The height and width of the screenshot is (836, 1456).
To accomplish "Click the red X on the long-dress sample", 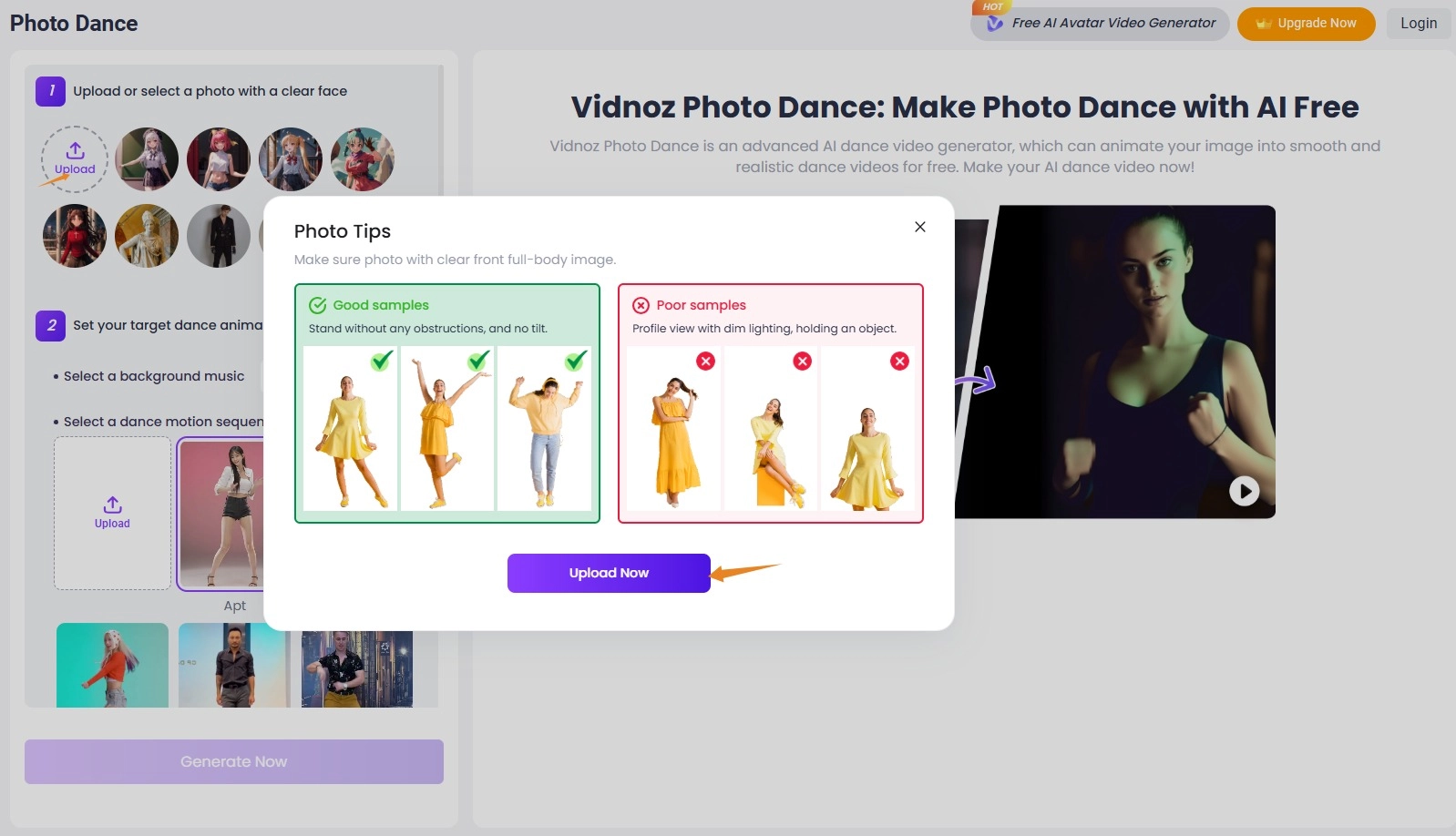I will click(705, 362).
